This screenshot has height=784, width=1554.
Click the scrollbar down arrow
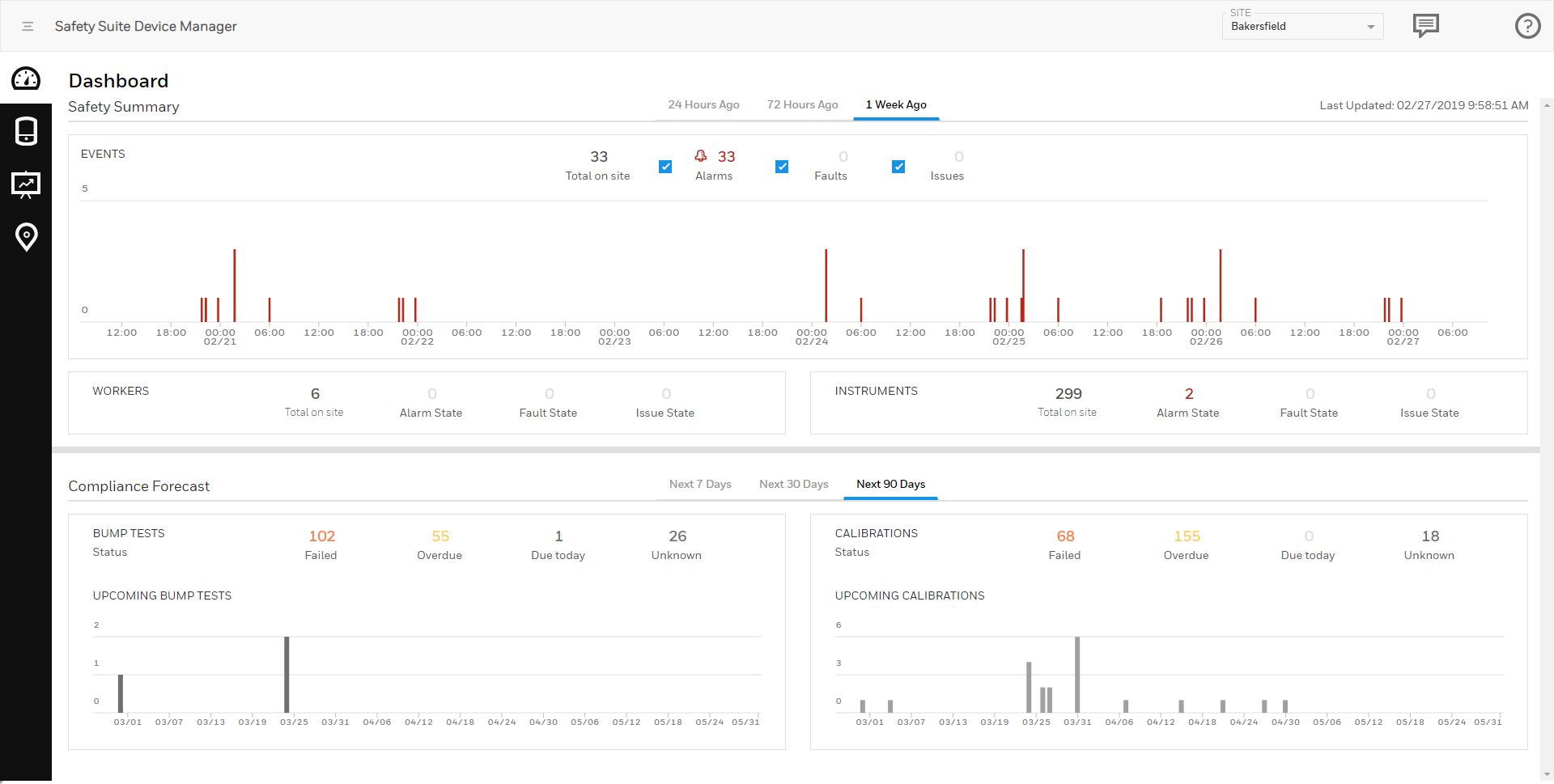coord(1547,774)
